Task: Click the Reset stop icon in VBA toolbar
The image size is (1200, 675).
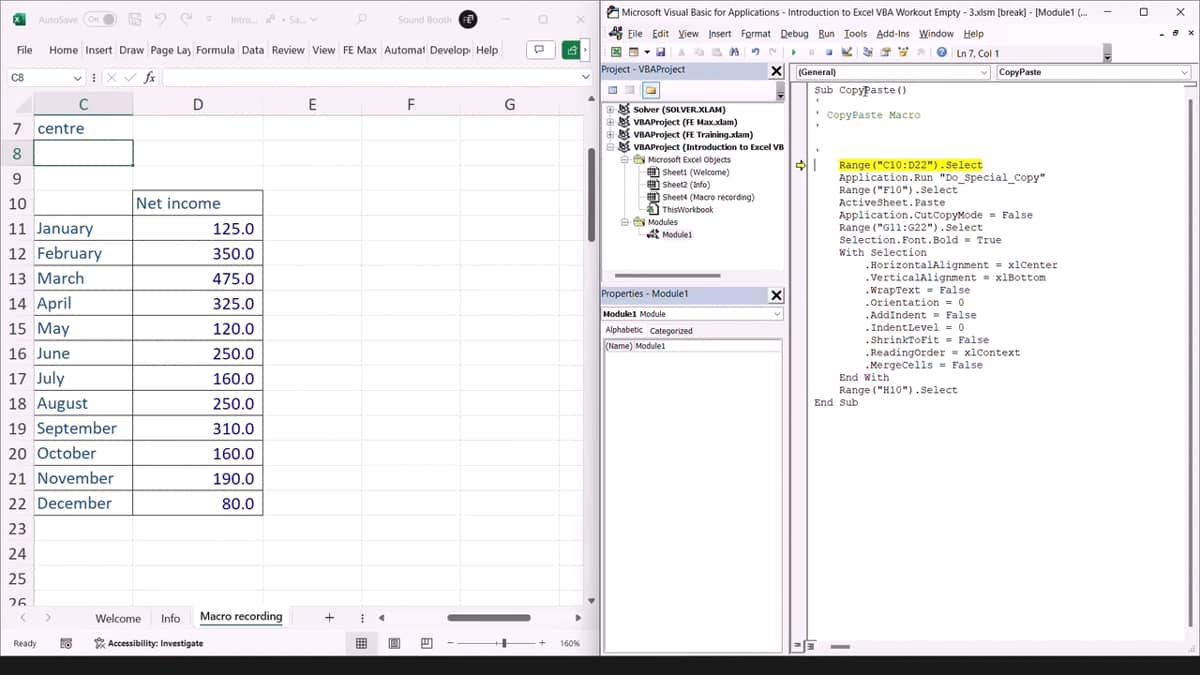Action: click(829, 53)
